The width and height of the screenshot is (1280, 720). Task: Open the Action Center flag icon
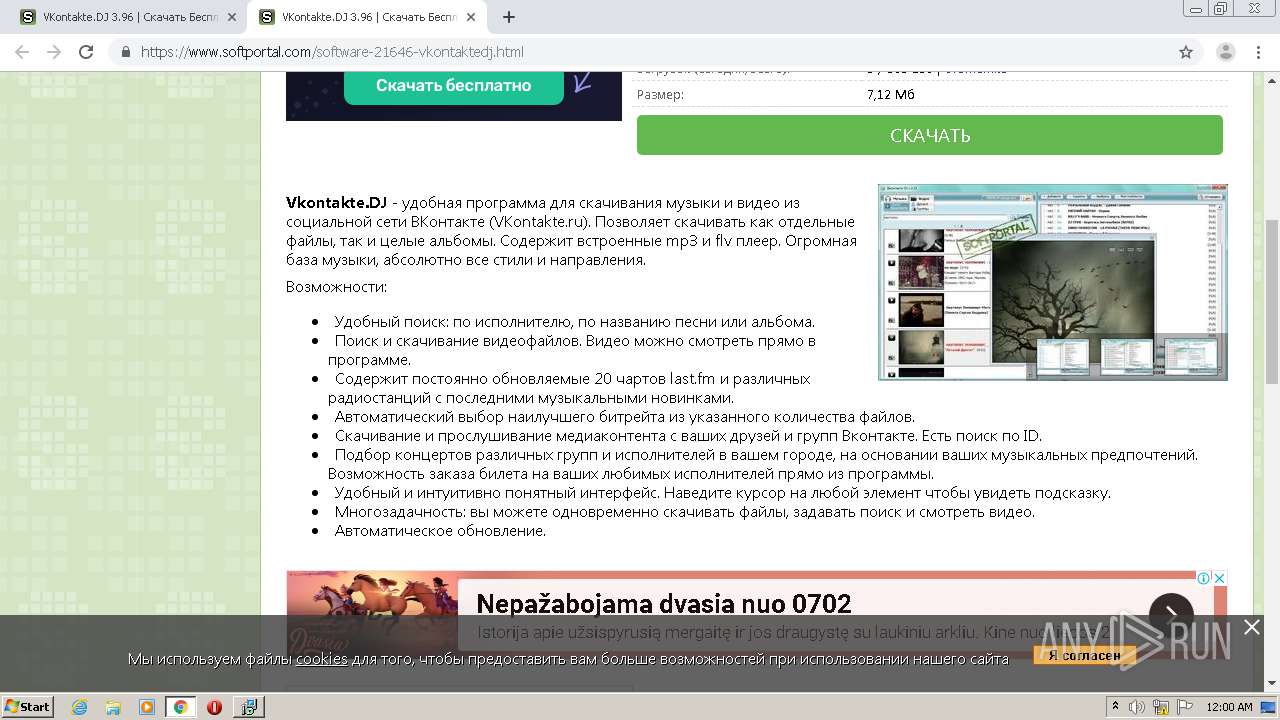coord(1186,707)
